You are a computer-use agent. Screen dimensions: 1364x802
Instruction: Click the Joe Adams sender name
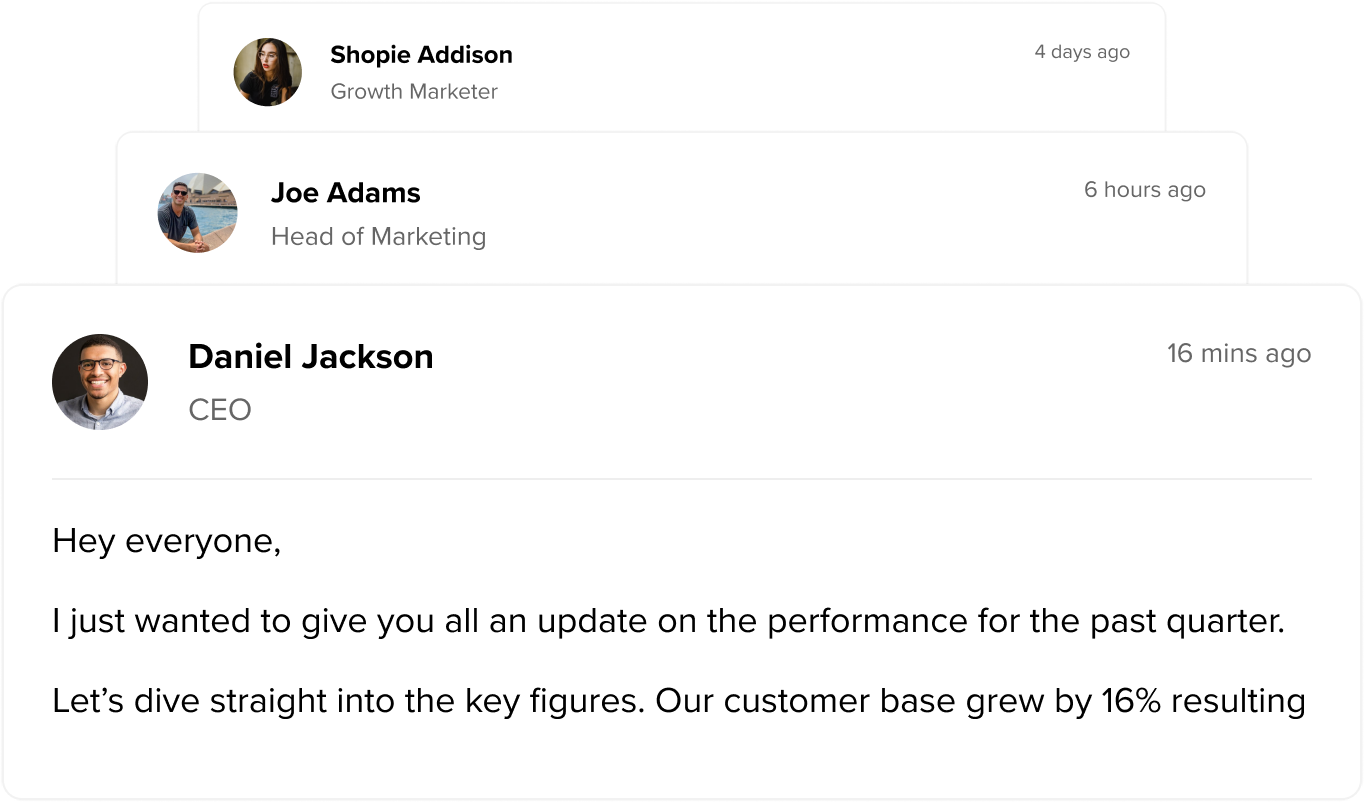[346, 193]
